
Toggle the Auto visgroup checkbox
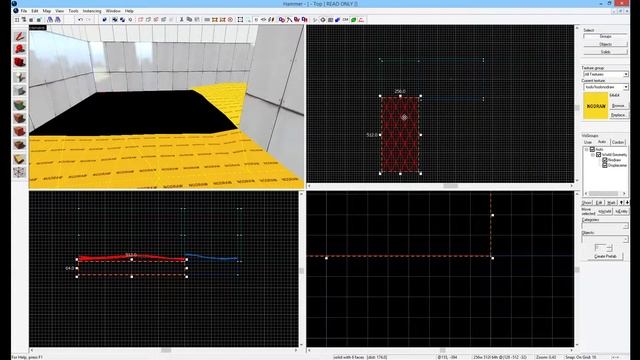592,149
